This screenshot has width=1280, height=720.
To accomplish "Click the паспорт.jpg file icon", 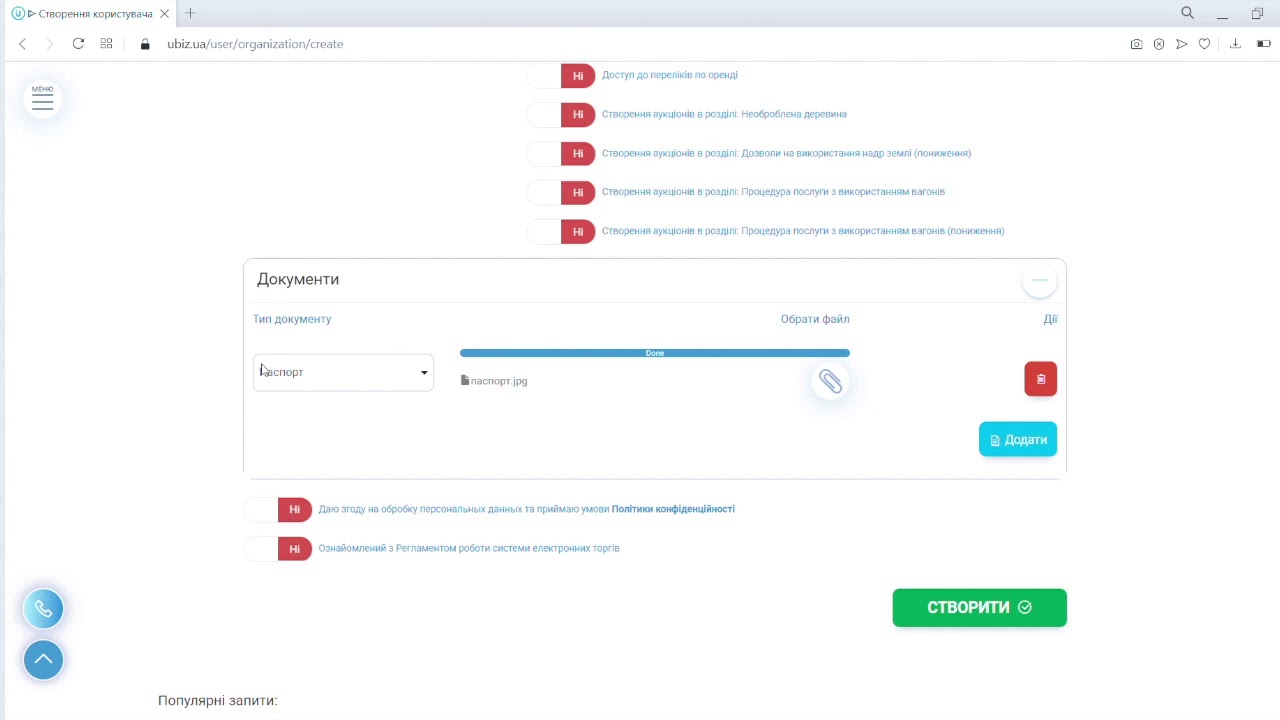I will (x=464, y=381).
